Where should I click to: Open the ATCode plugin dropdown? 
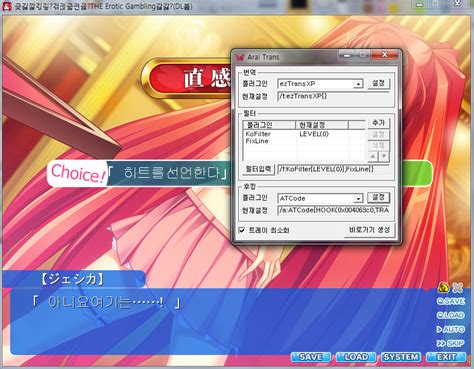point(358,198)
